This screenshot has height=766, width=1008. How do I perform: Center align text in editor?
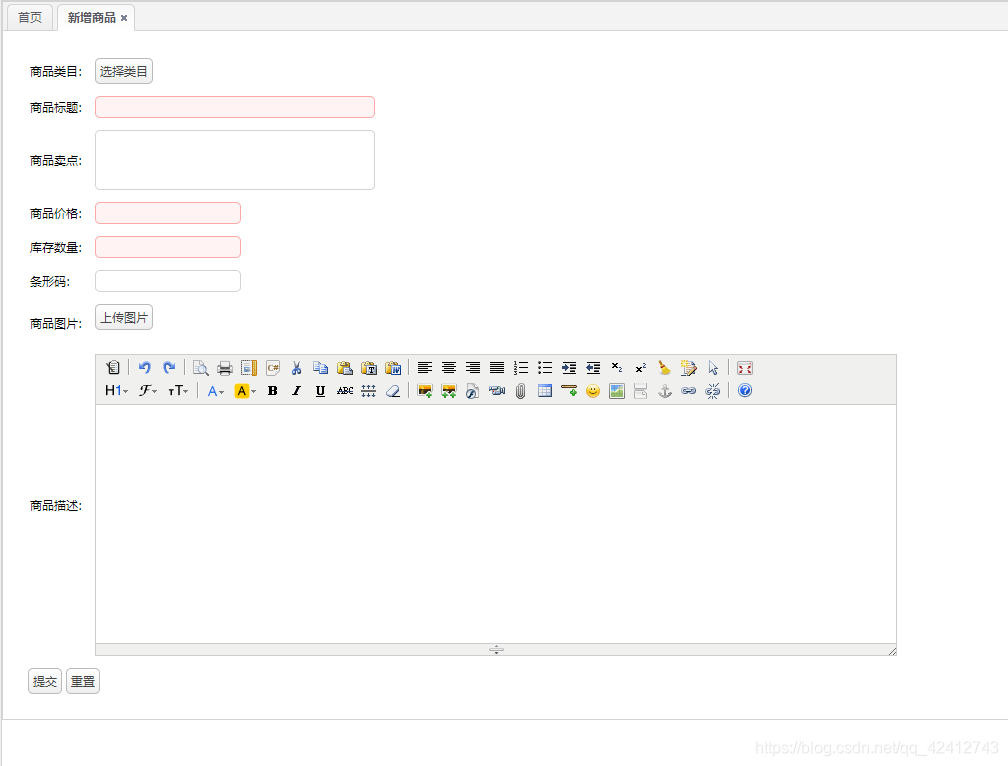click(x=449, y=368)
